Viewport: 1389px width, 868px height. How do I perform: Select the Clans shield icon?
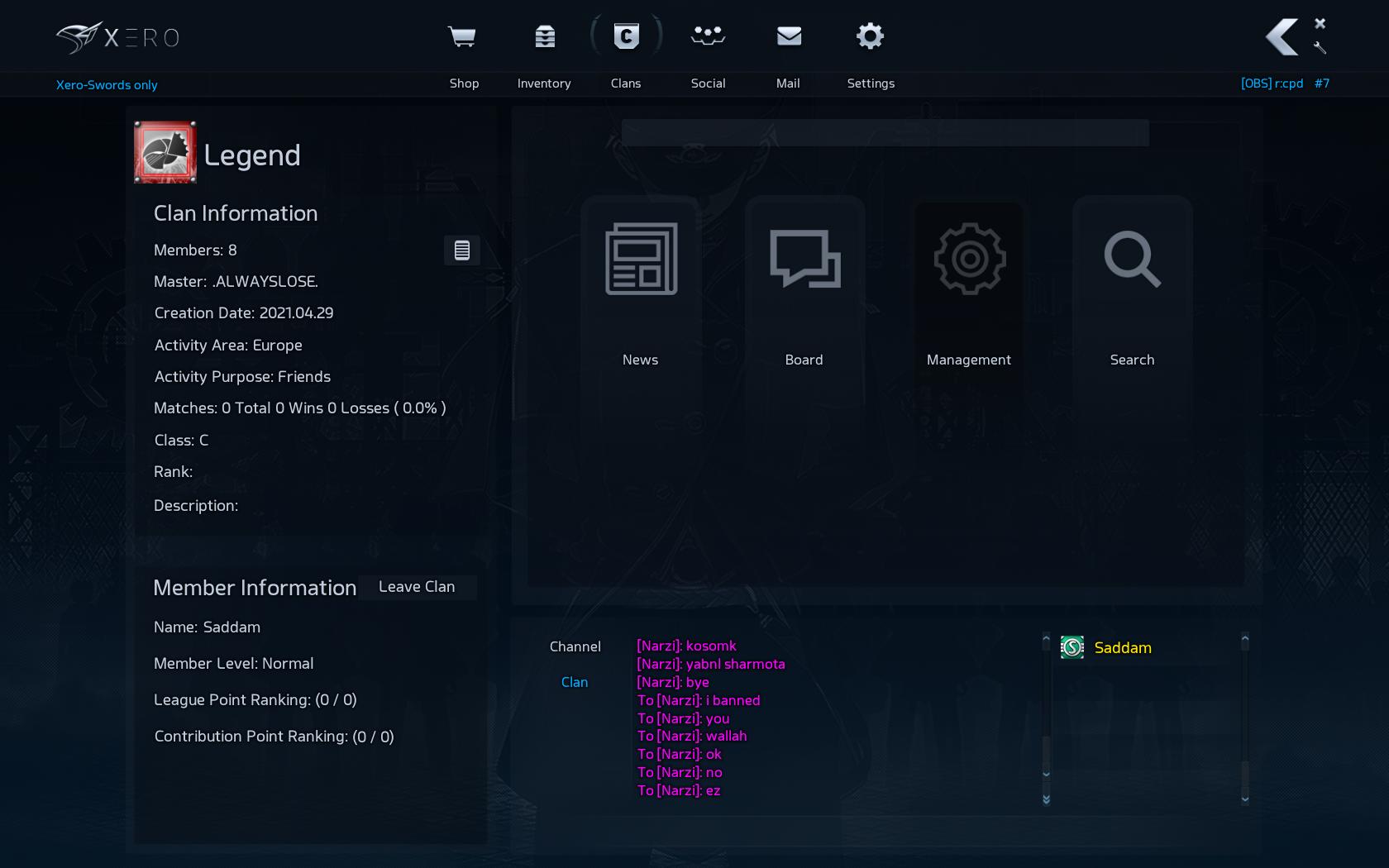tap(626, 36)
